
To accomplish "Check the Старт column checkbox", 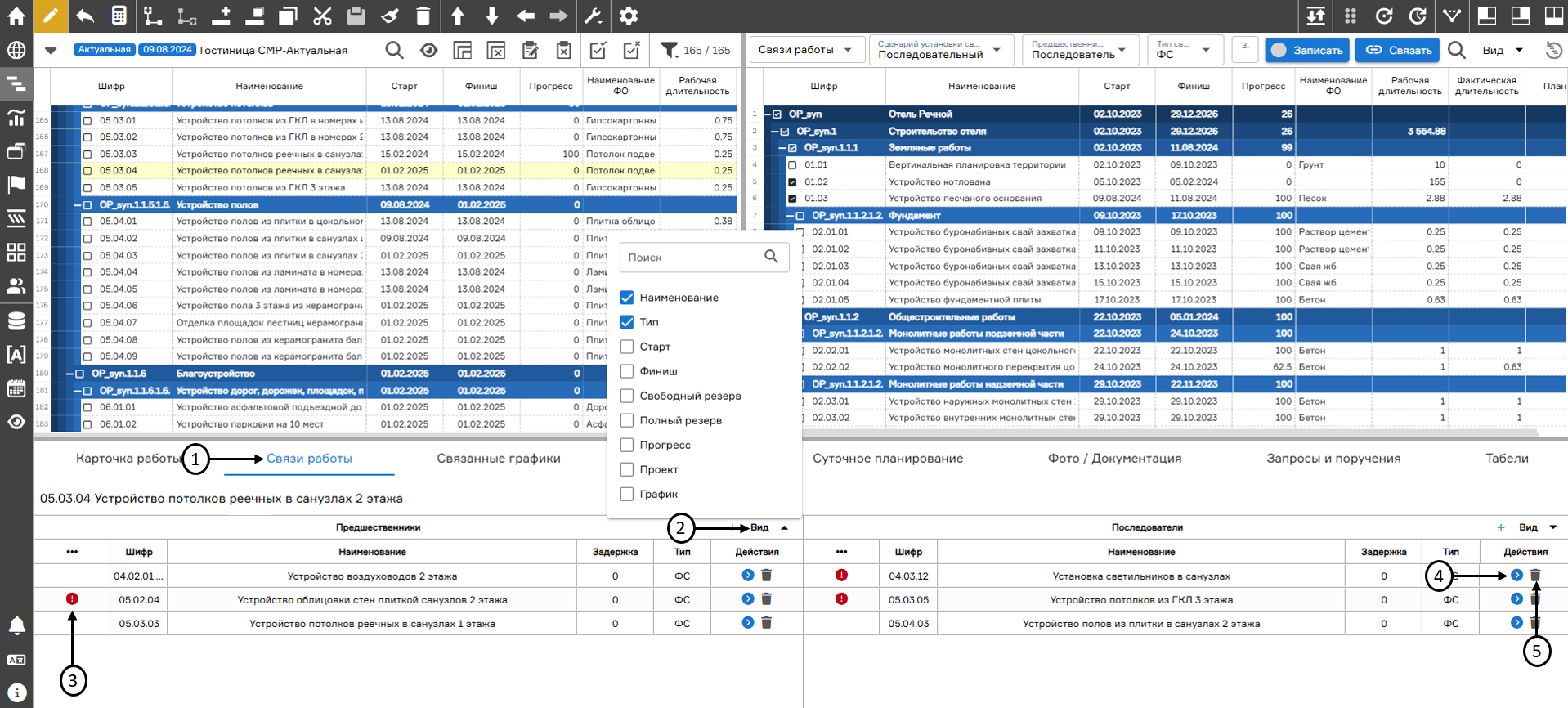I will (x=627, y=347).
